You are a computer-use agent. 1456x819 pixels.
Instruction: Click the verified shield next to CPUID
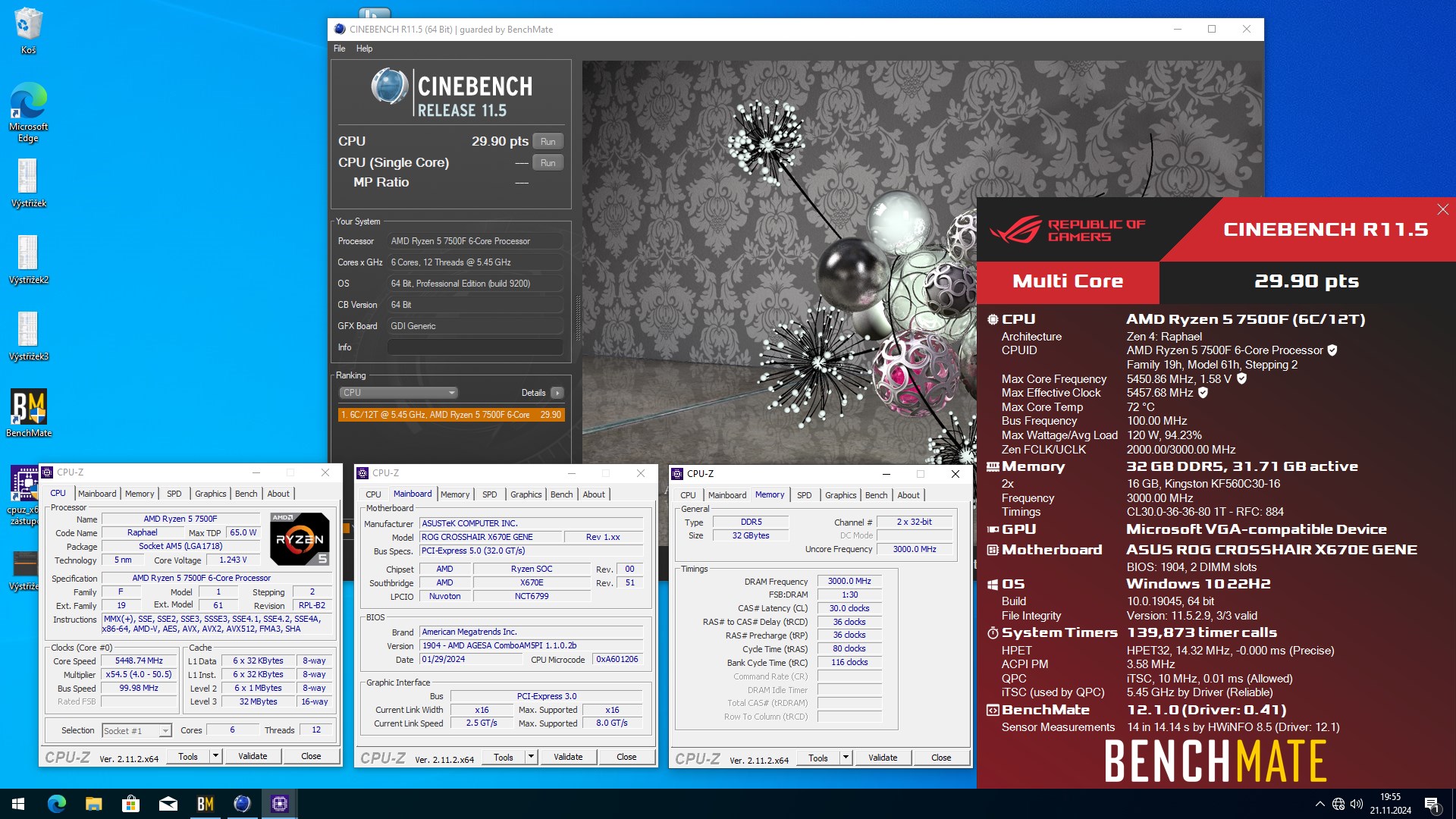(x=1332, y=350)
